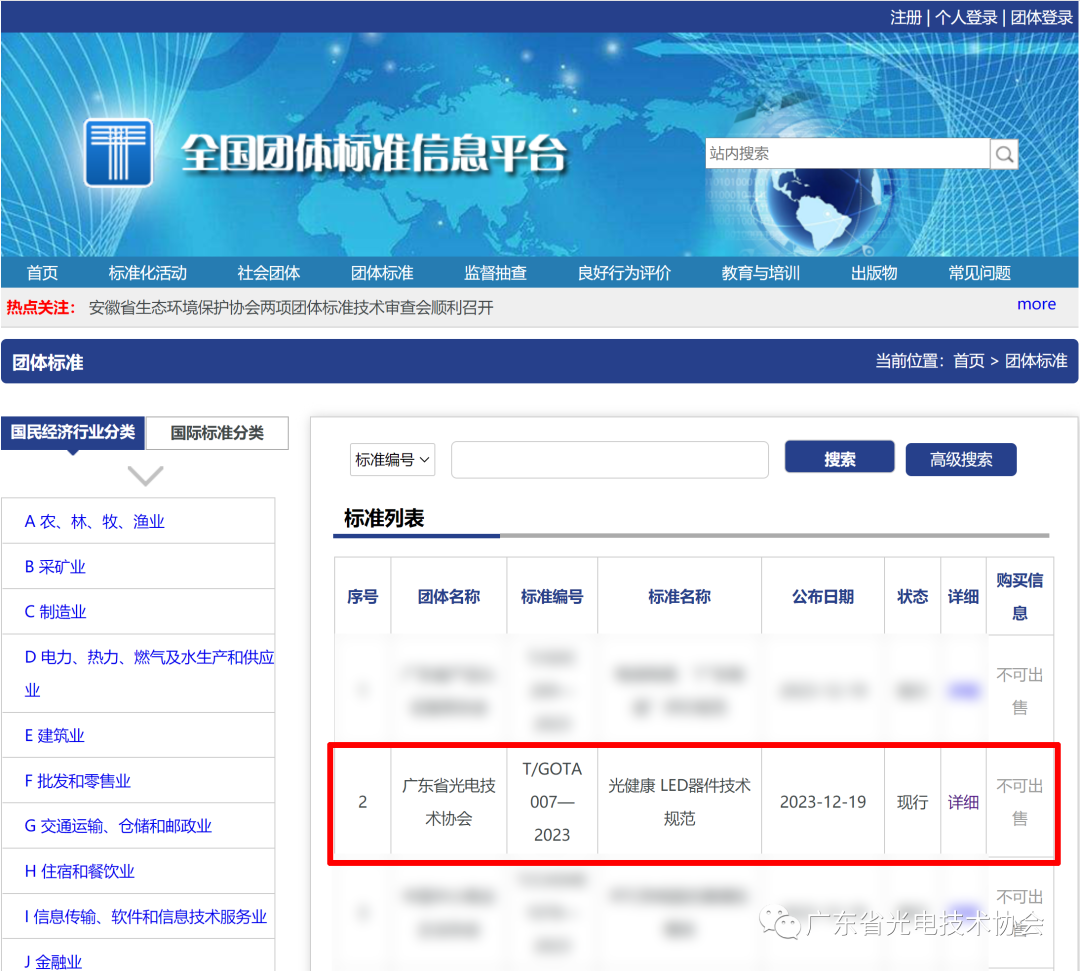The image size is (1080, 971).
Task: Click standard name 光健康 LED器件技术规范
Action: point(679,802)
